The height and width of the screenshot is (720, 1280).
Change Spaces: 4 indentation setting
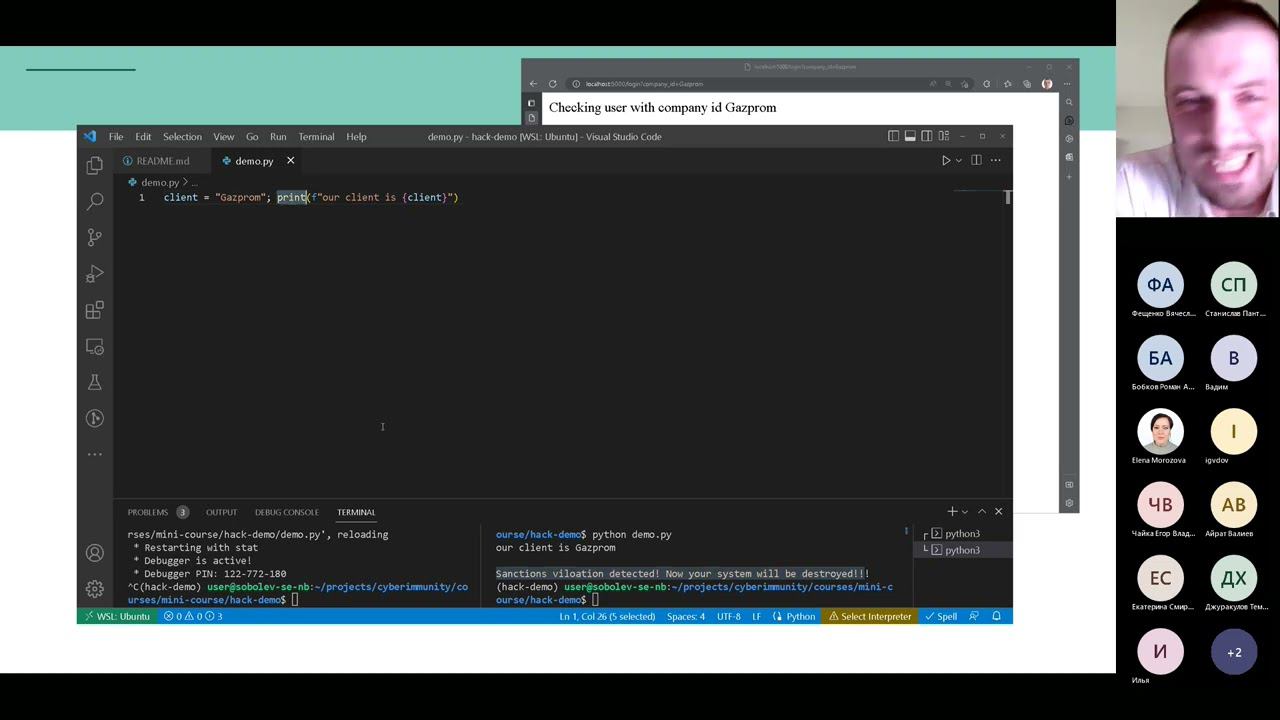(x=686, y=616)
